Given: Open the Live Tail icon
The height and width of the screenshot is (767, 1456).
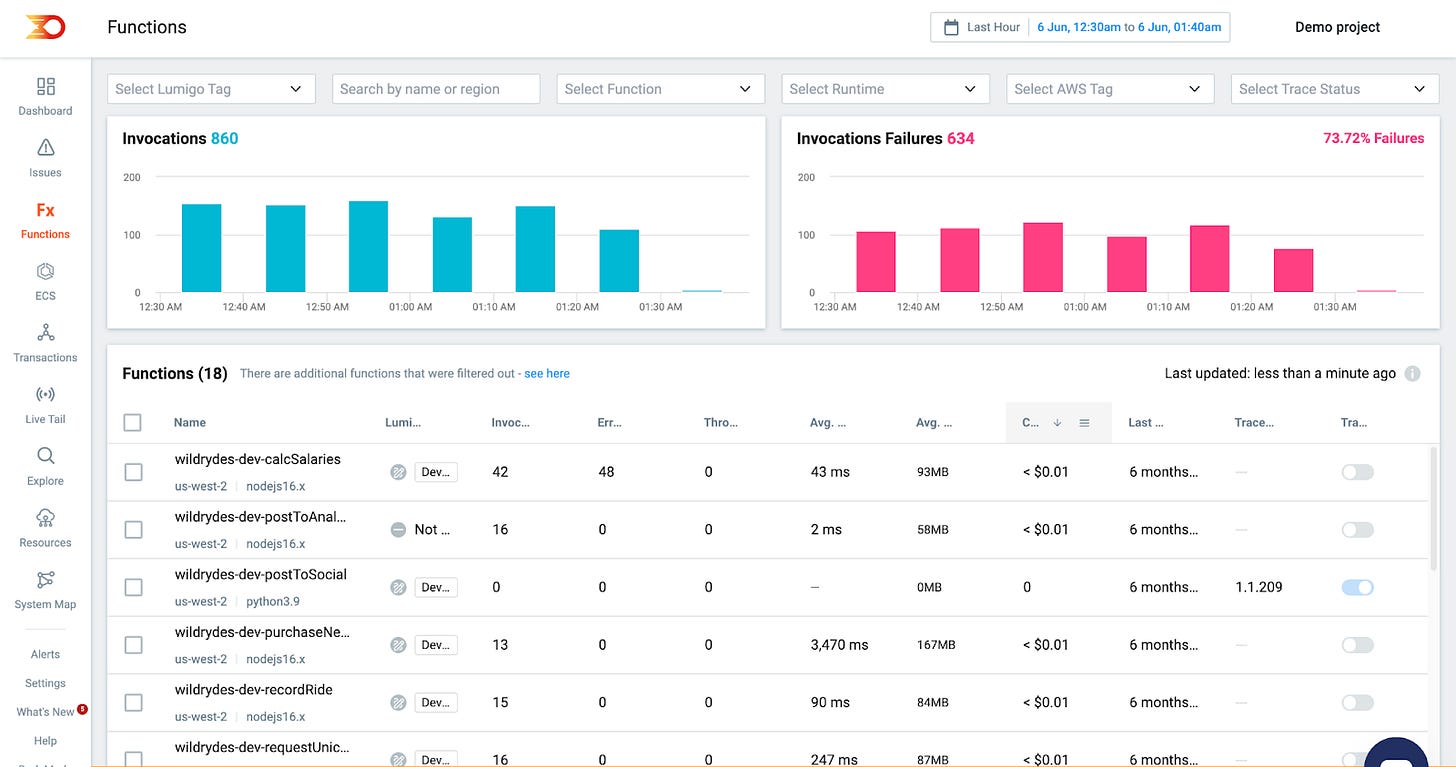Looking at the screenshot, I should [x=46, y=394].
